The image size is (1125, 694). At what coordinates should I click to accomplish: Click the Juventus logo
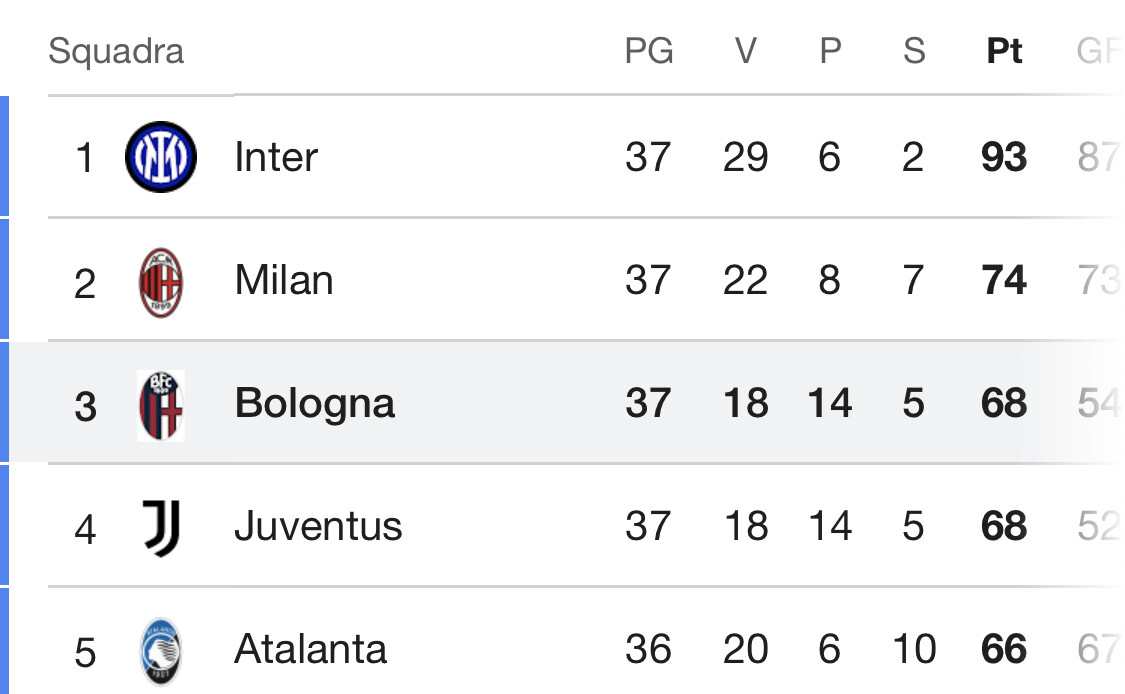[x=161, y=528]
